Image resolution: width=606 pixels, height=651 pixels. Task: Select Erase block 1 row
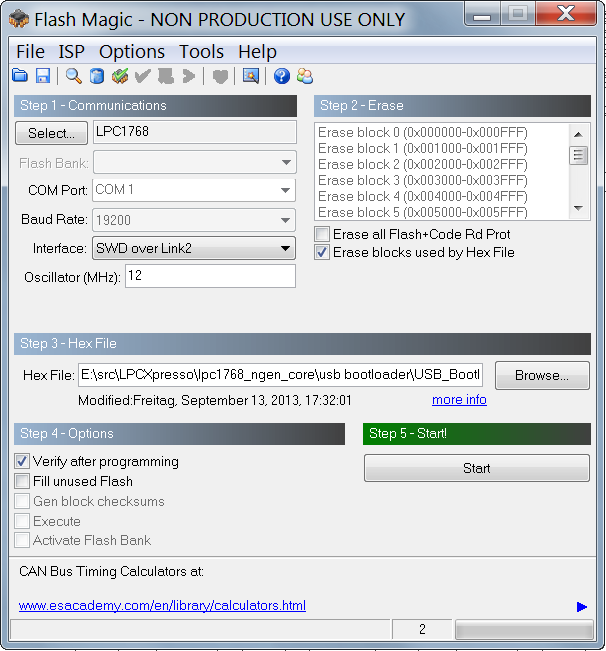click(x=423, y=148)
